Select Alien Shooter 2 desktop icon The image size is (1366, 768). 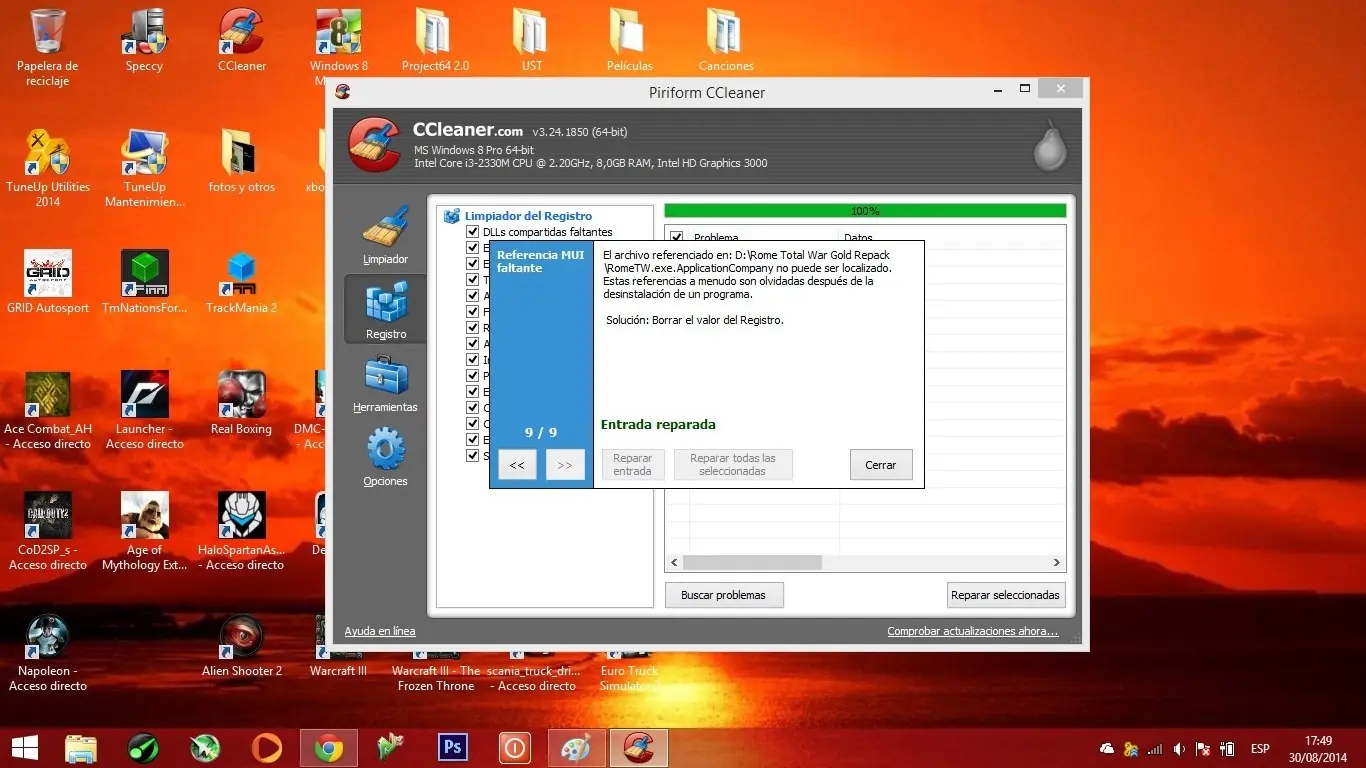tap(242, 645)
